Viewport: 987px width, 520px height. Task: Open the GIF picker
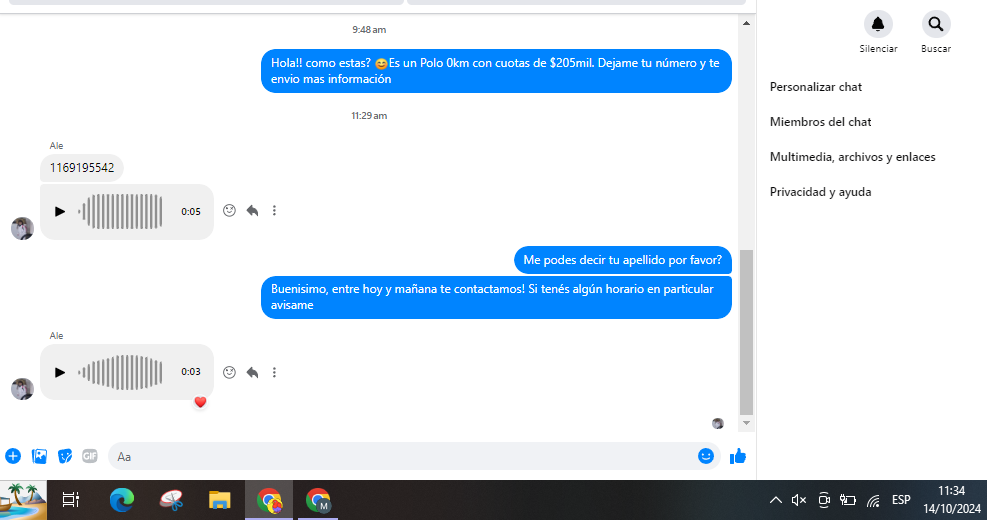pos(89,456)
